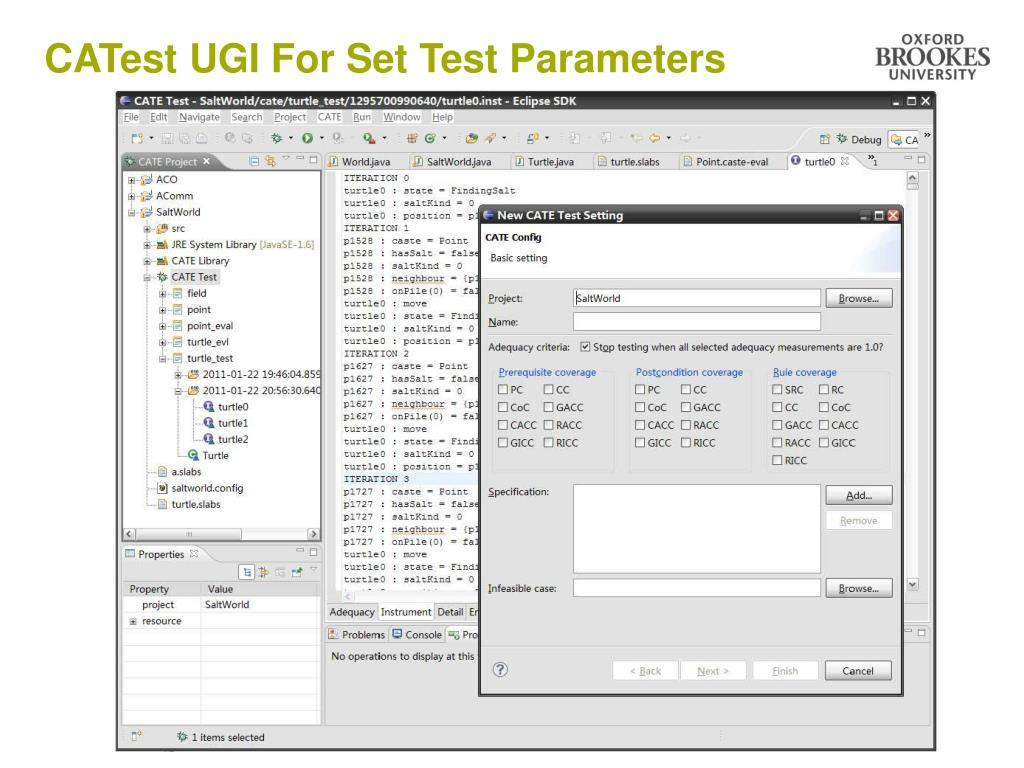
Task: Expand the JRE System Library node
Action: pyautogui.click(x=147, y=245)
